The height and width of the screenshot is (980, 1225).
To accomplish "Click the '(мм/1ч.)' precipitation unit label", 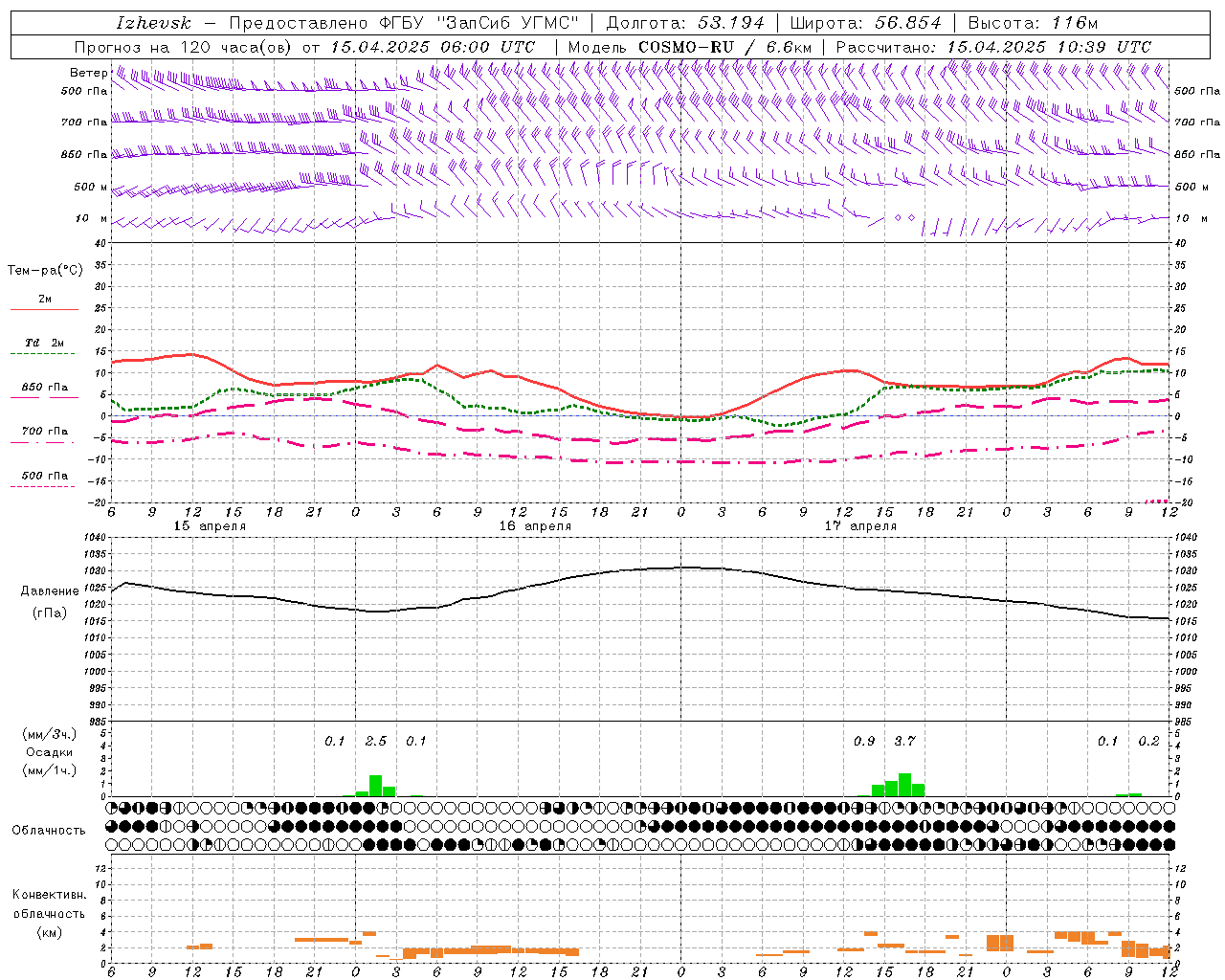I will (49, 770).
